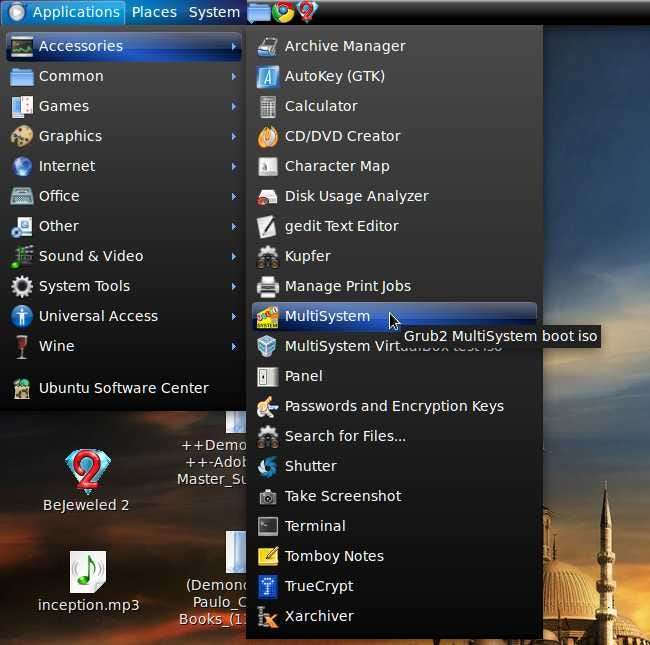Expand the Games submenu arrow
The height and width of the screenshot is (645, 650).
point(234,107)
